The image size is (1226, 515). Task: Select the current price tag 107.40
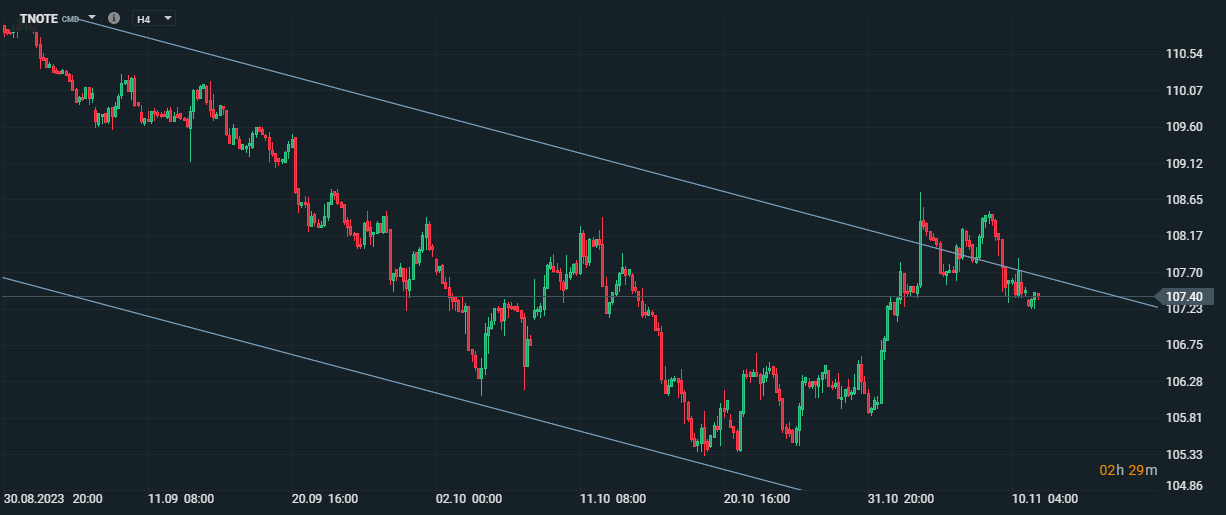(x=1184, y=297)
